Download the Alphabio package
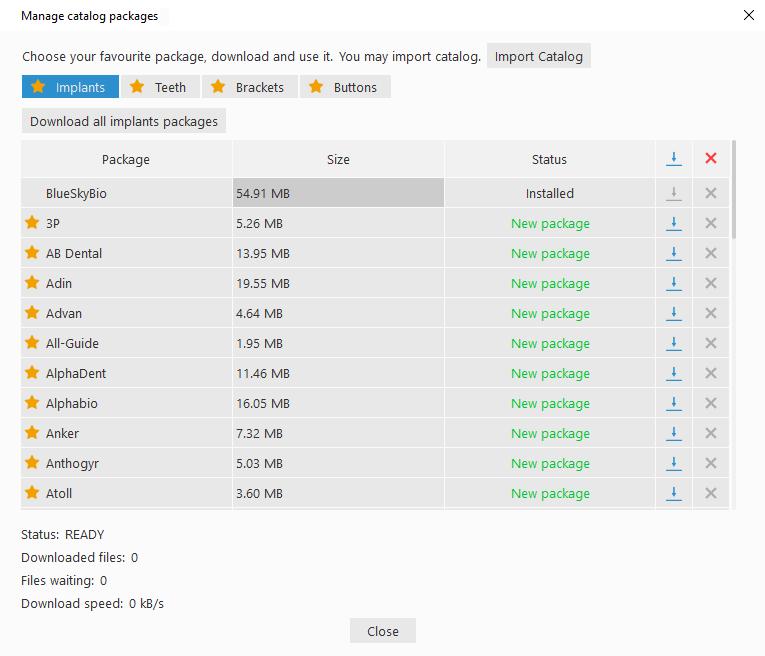Viewport: 765px width, 656px height. (x=674, y=403)
